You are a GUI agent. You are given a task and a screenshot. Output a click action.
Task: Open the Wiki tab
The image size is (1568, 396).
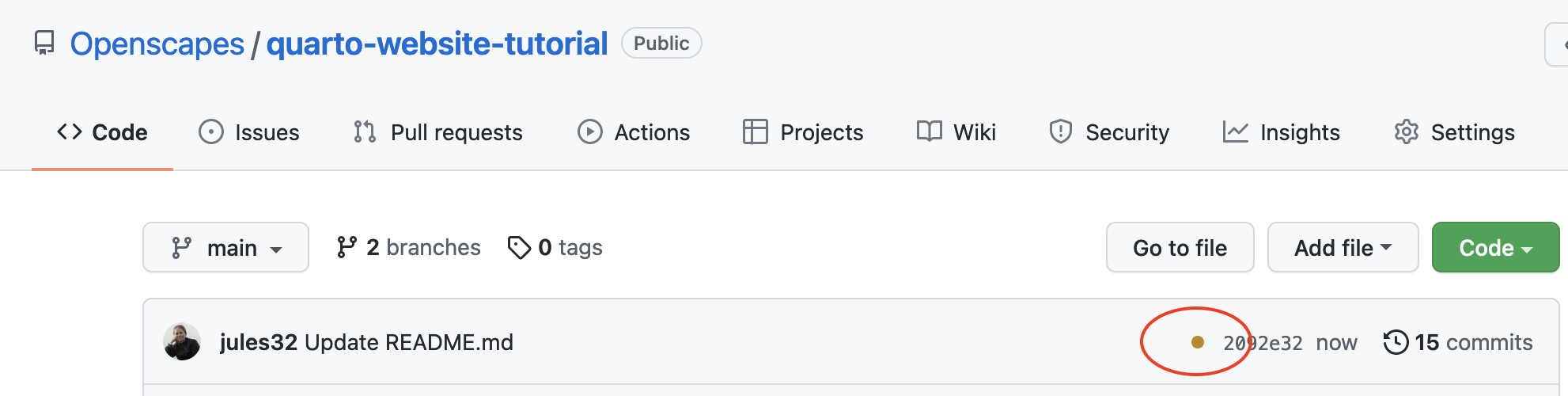(956, 132)
